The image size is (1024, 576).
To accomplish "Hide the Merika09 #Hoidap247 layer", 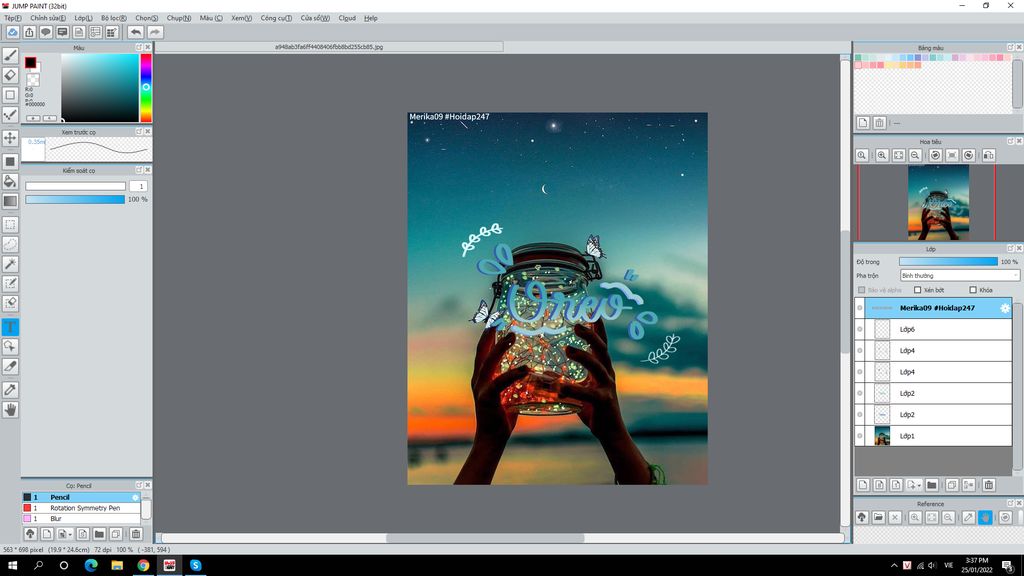I will 859,308.
